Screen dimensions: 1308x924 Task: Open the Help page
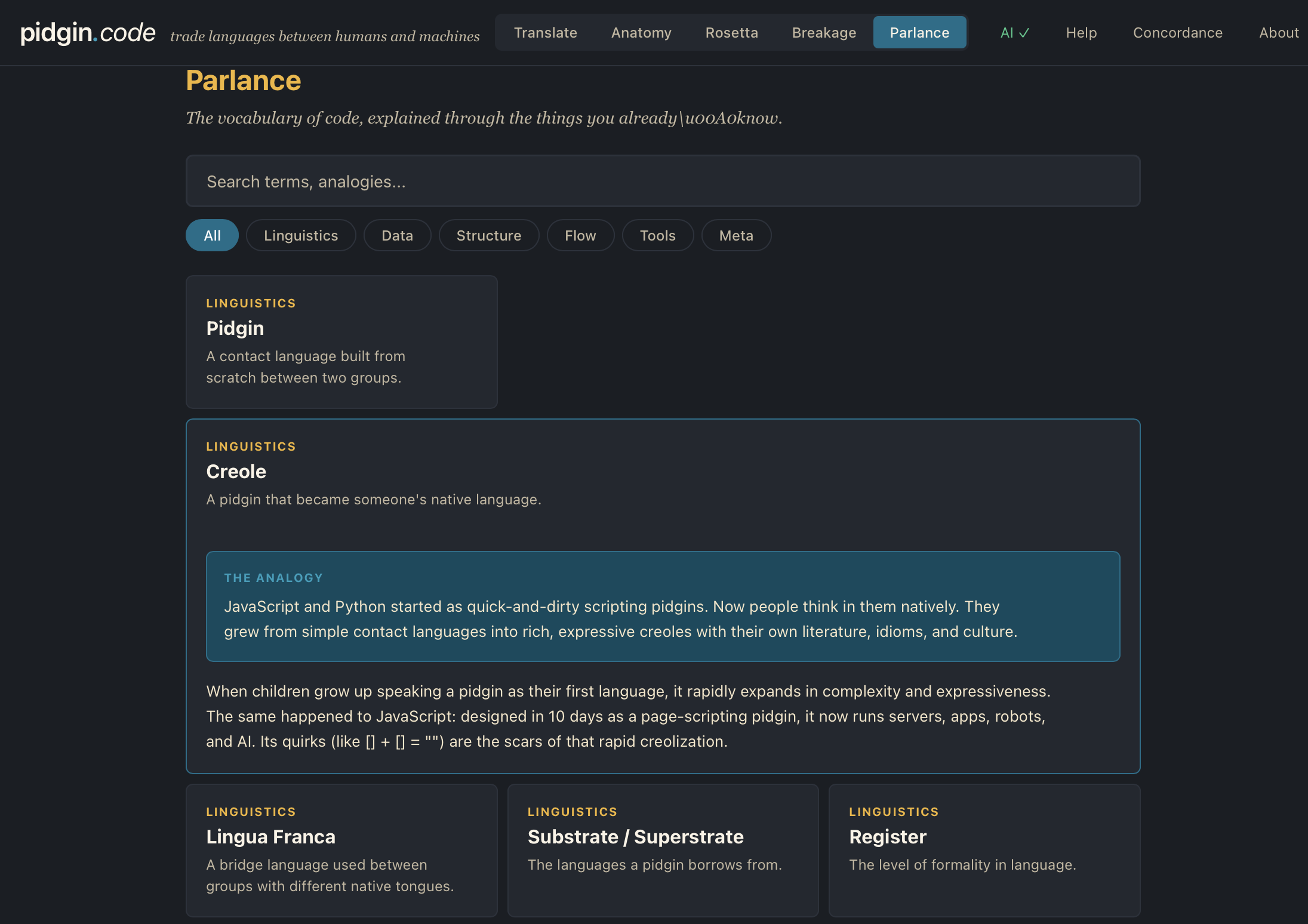click(x=1081, y=33)
